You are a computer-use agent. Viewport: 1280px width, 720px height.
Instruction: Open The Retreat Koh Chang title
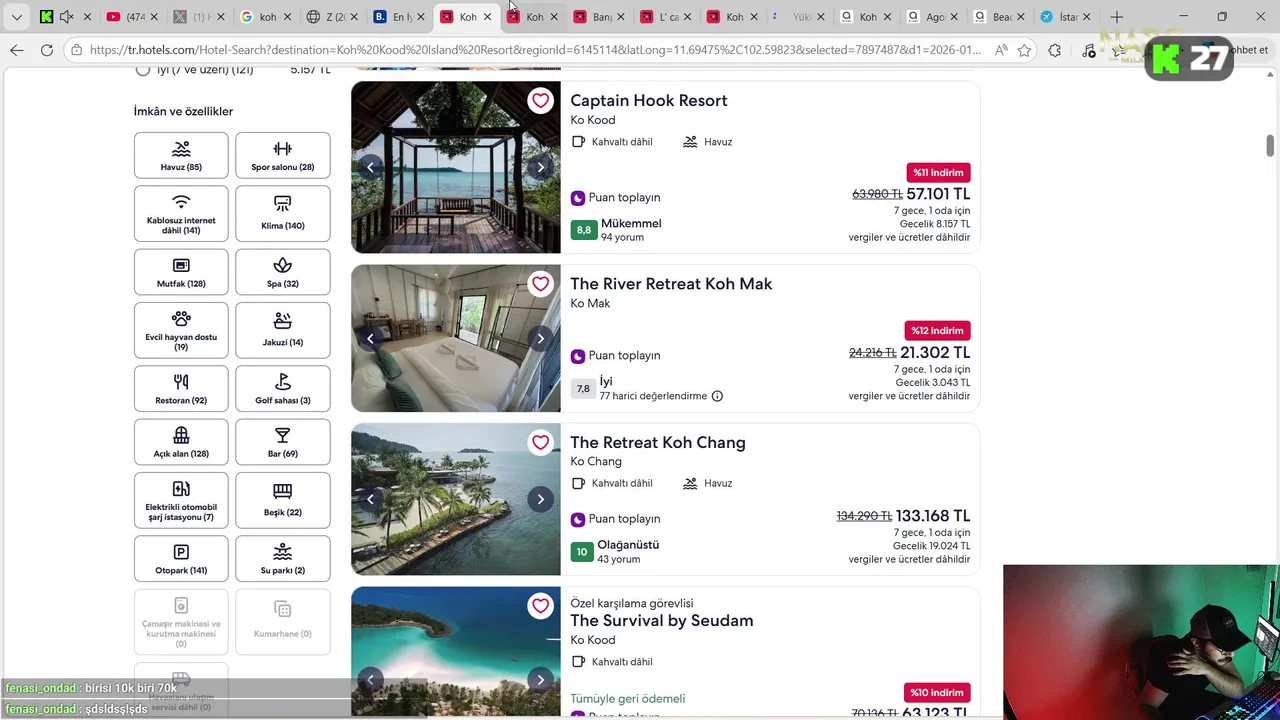[x=658, y=443]
